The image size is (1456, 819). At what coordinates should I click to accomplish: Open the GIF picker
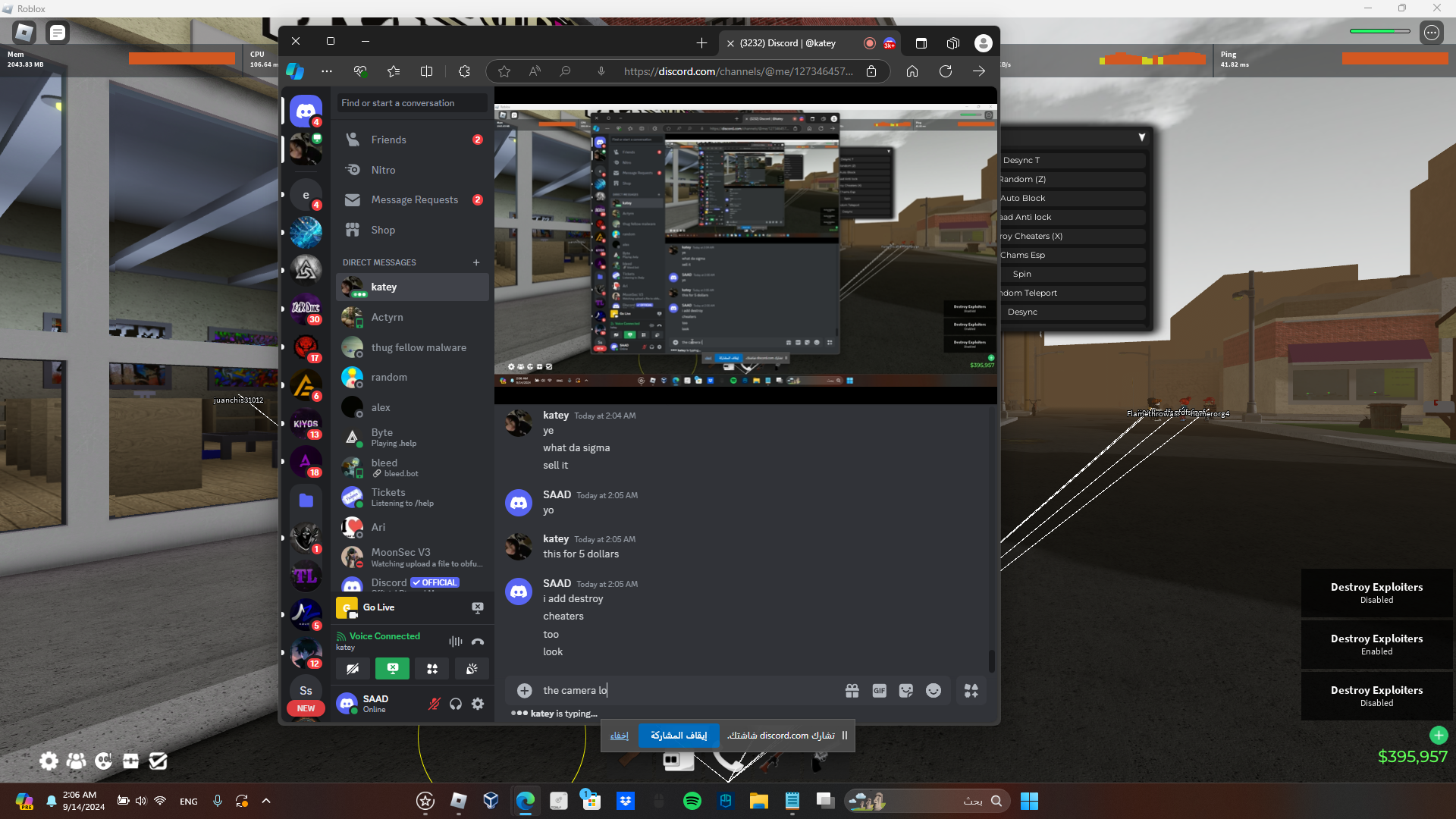879,690
